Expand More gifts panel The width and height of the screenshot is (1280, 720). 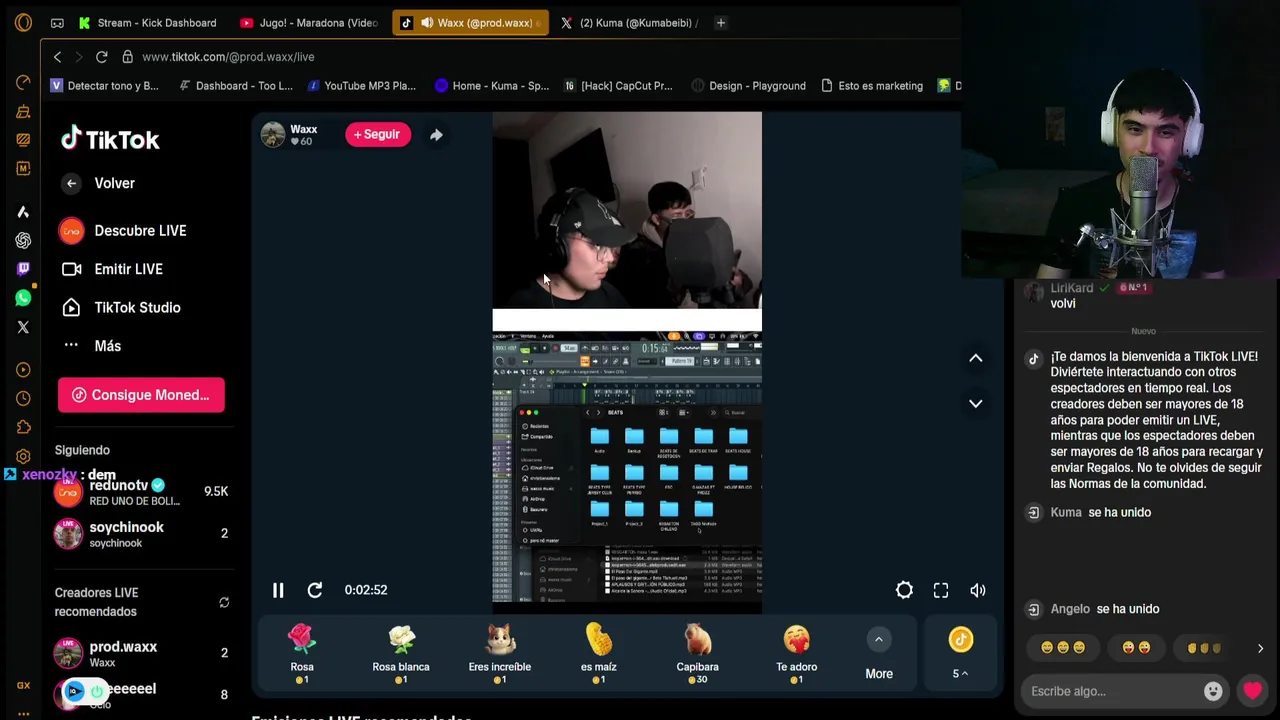tap(879, 655)
